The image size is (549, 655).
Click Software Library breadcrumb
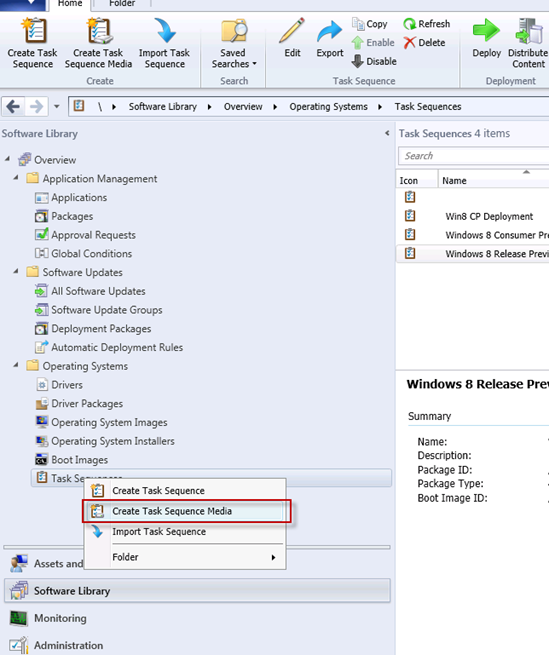point(163,107)
